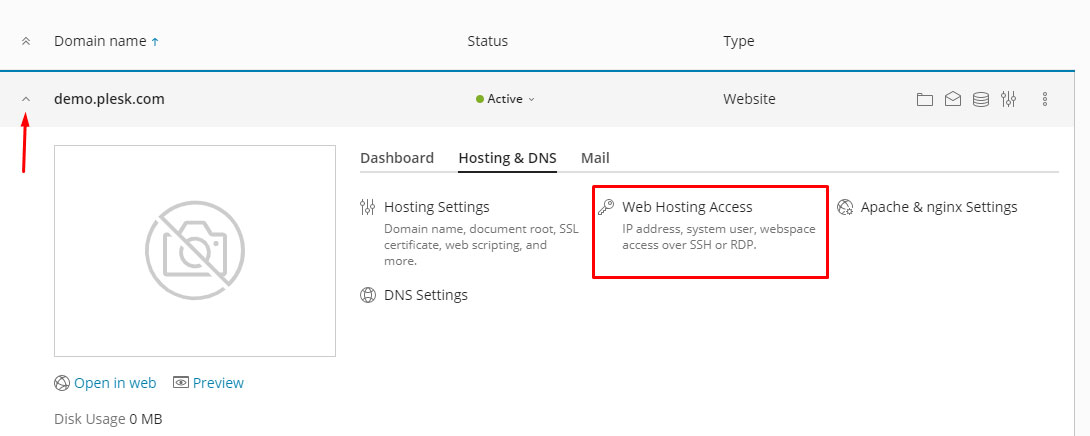
Task: Open Hosting Settings
Action: pos(437,207)
